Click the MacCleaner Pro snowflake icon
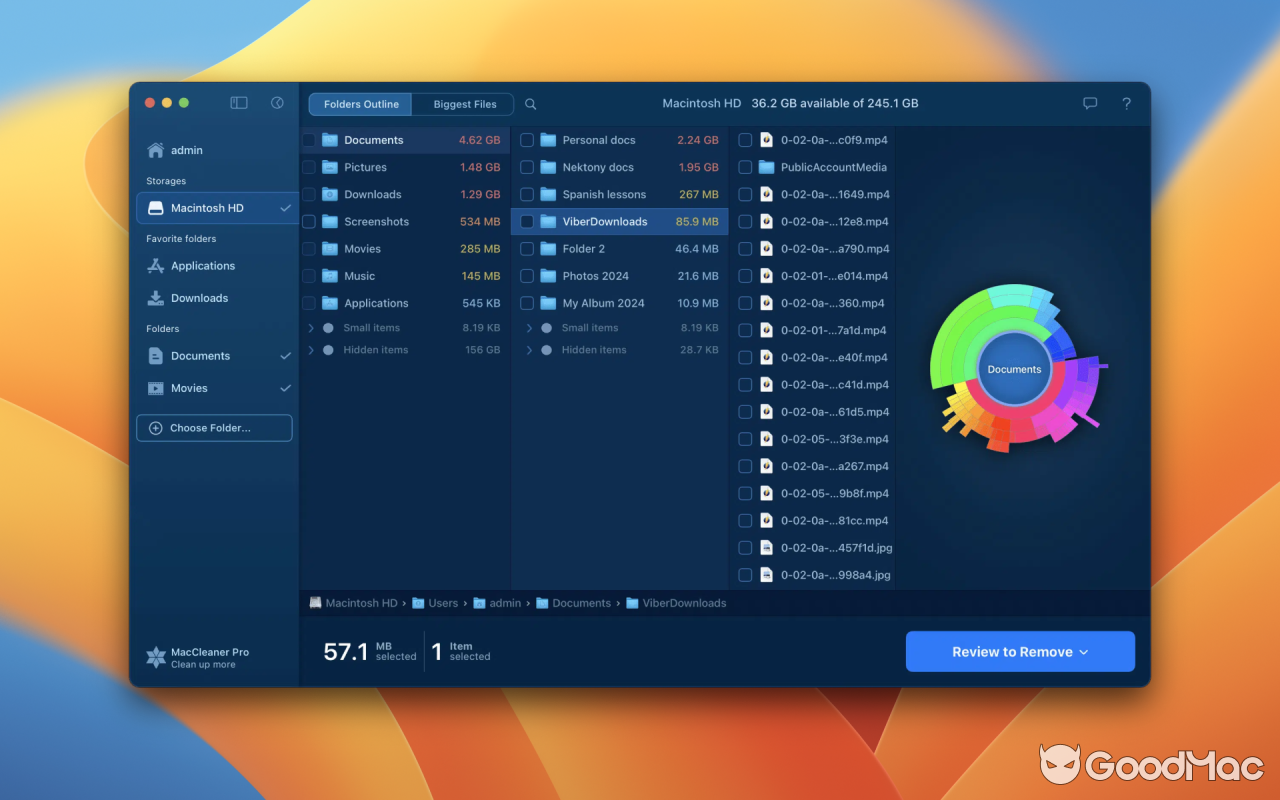The image size is (1280, 800). coord(156,656)
